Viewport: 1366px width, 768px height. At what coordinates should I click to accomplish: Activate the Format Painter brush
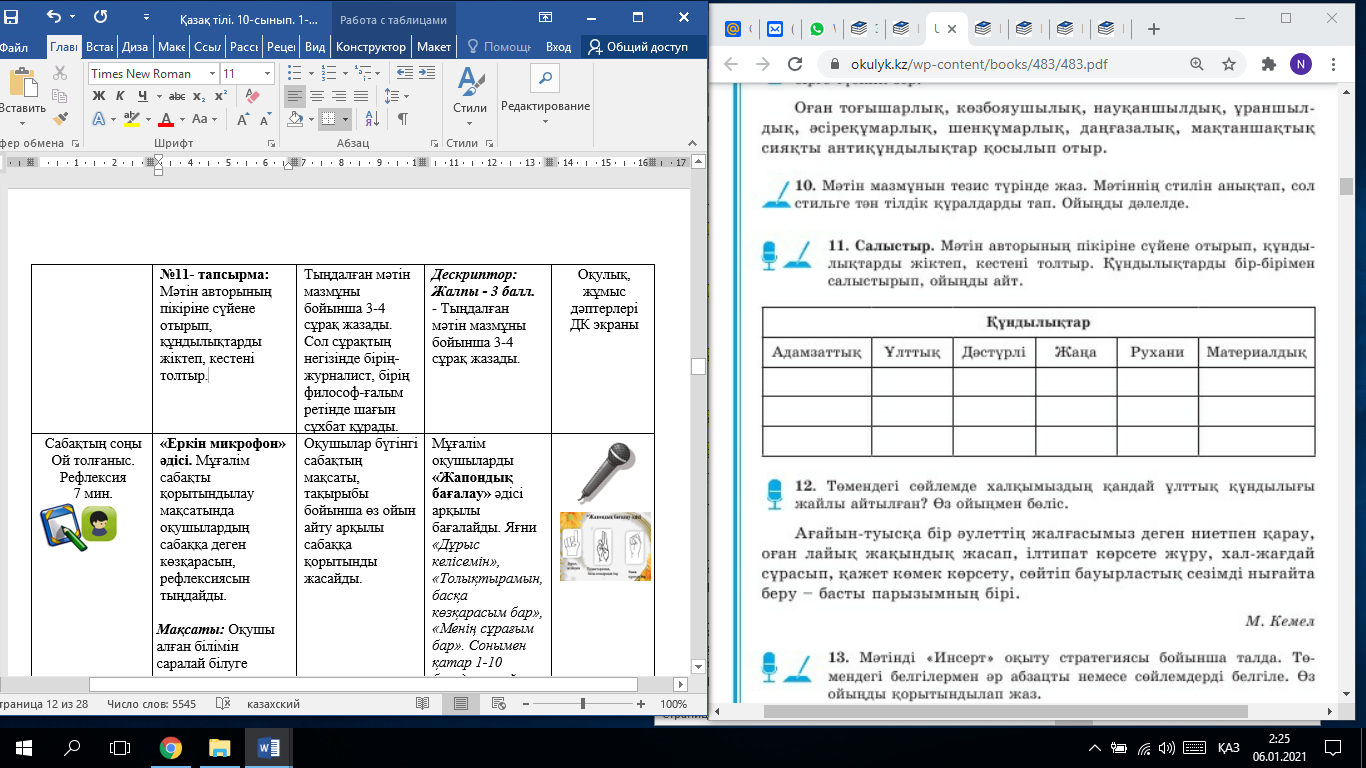coord(60,119)
